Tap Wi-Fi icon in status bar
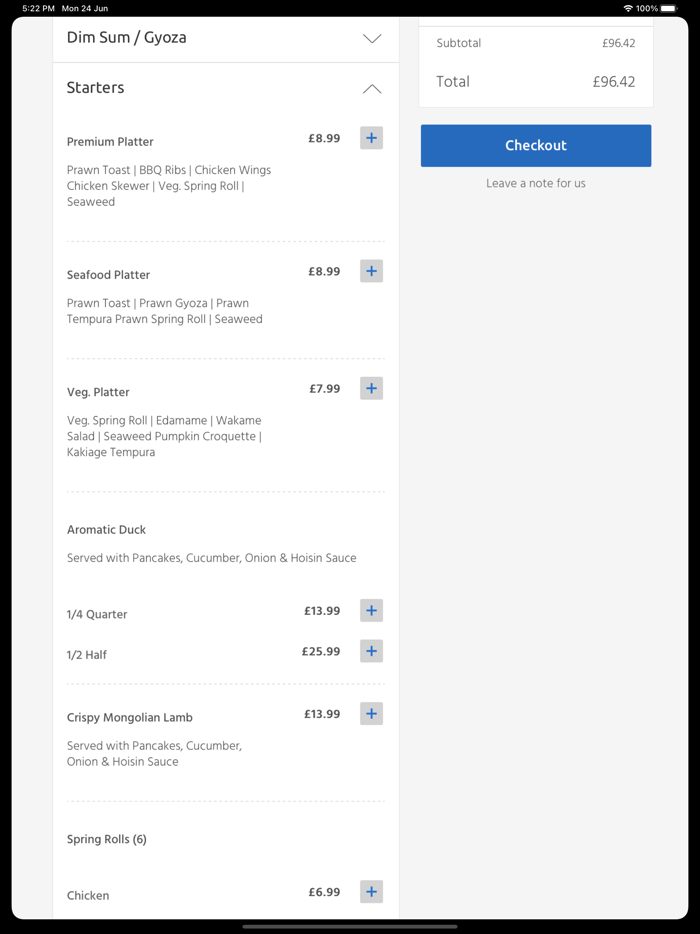This screenshot has width=700, height=934. click(628, 8)
